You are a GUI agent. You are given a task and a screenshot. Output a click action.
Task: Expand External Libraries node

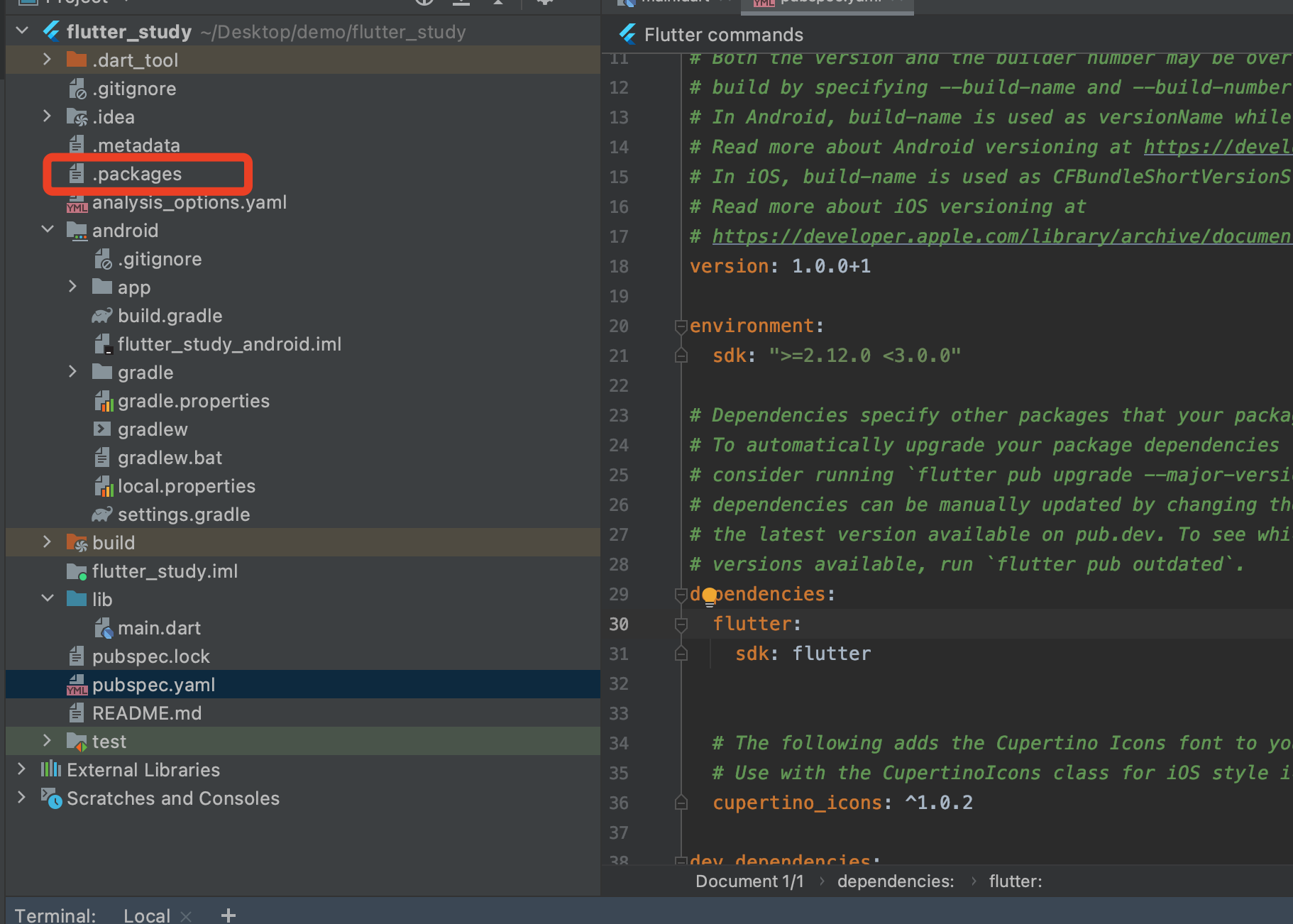pos(21,769)
